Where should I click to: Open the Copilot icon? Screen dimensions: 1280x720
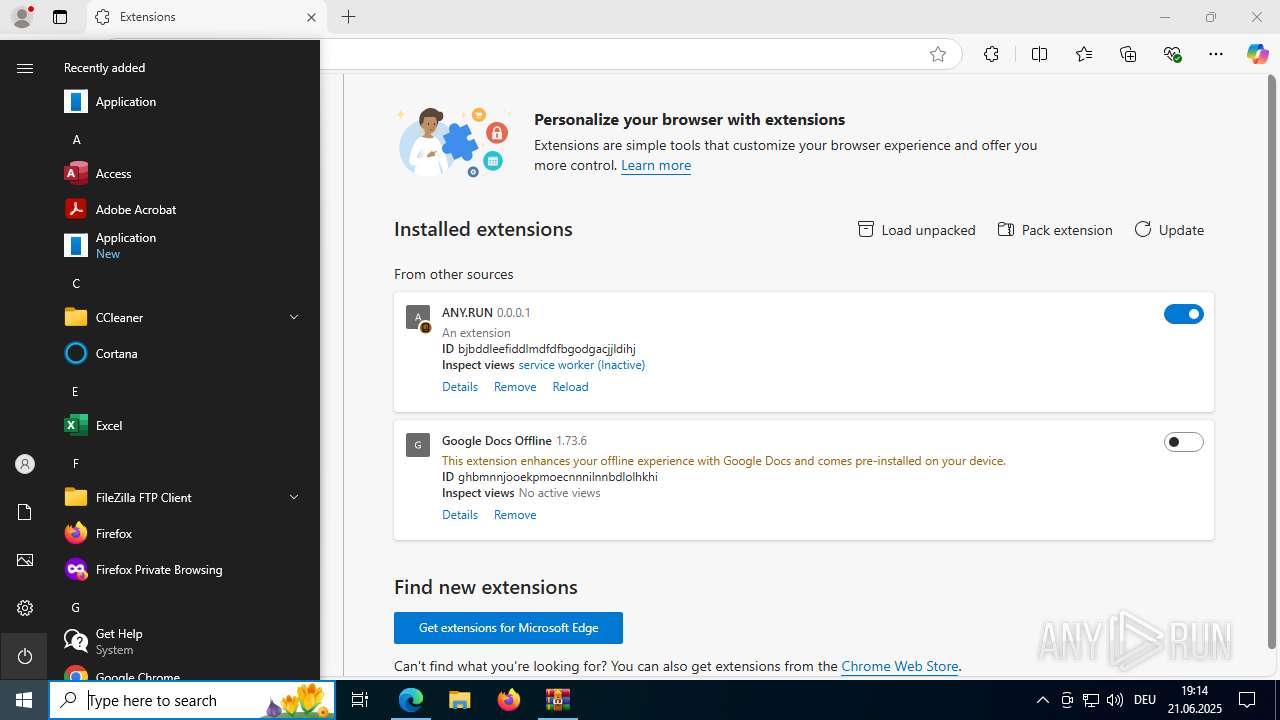point(1257,54)
